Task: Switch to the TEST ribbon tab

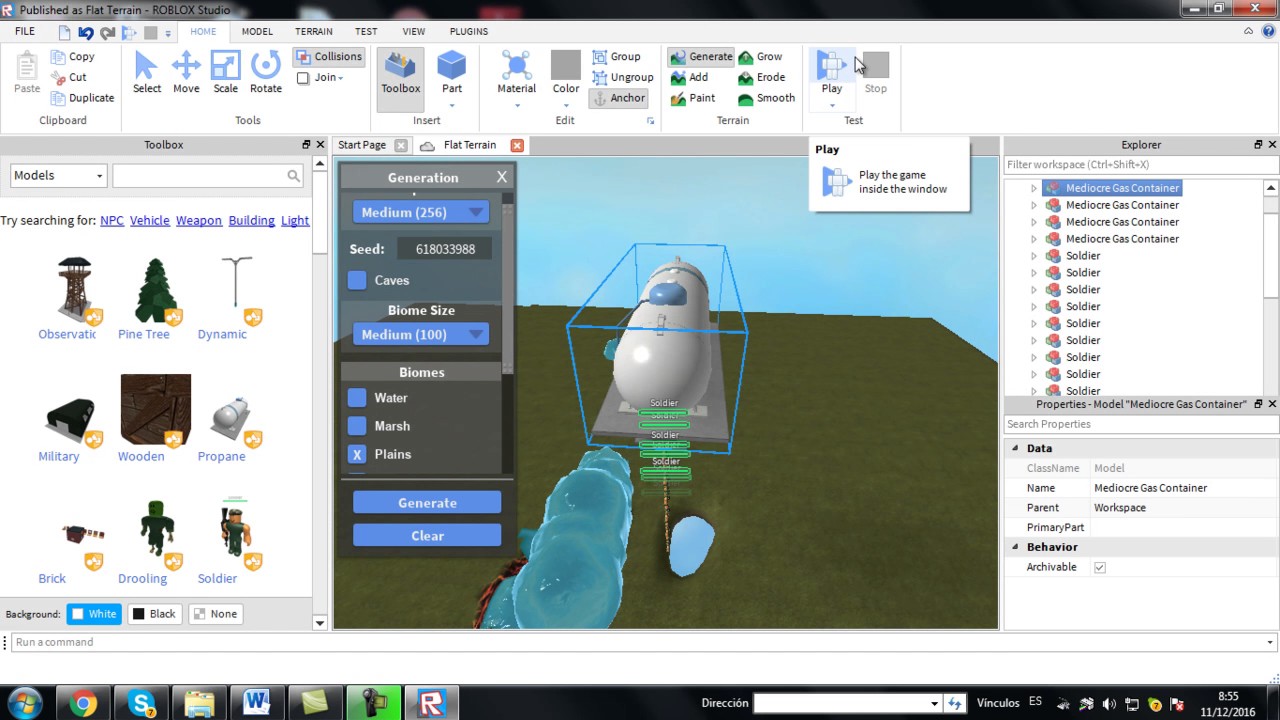Action: pyautogui.click(x=366, y=31)
